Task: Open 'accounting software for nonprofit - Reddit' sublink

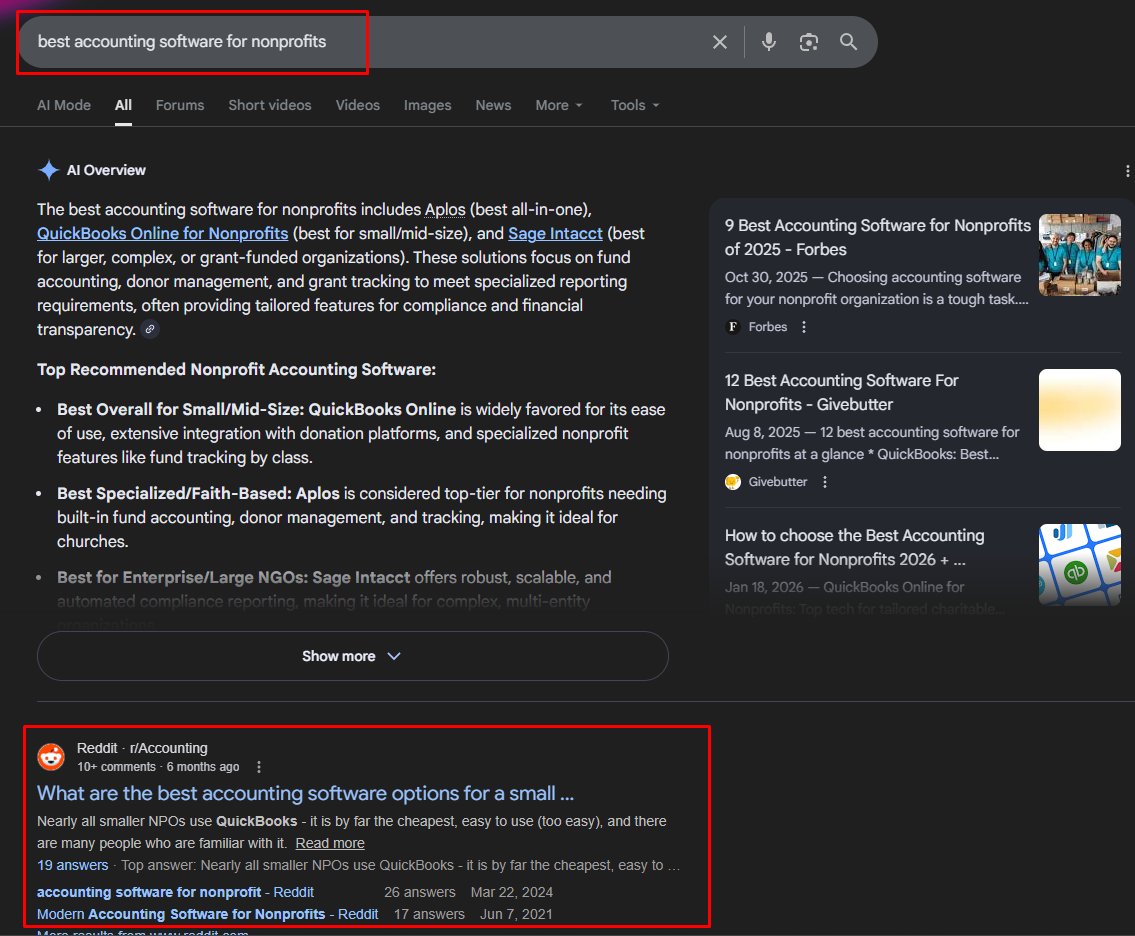Action: pyautogui.click(x=175, y=892)
